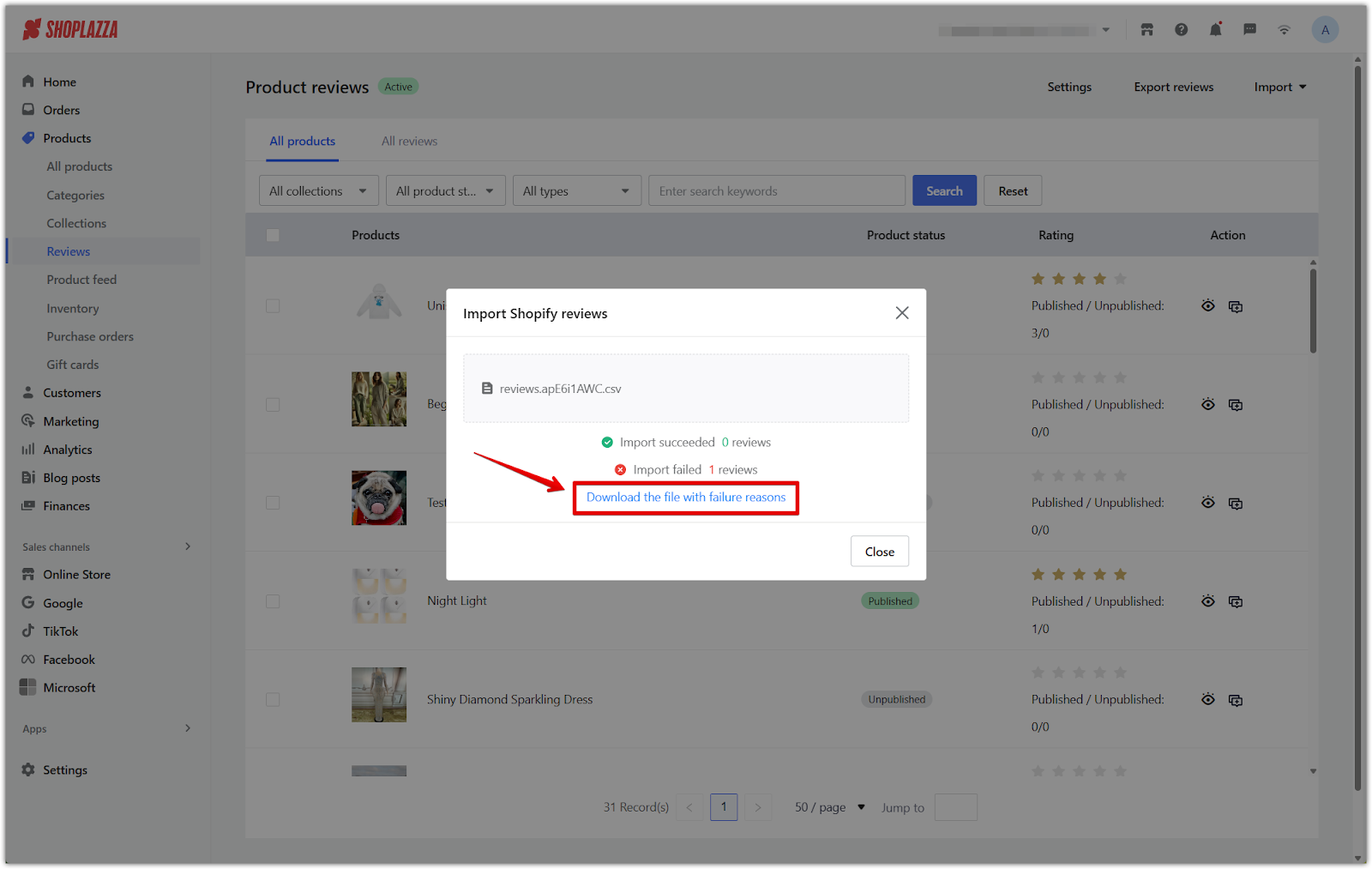Open the All types dropdown
This screenshot has width=1372, height=869.
click(577, 191)
